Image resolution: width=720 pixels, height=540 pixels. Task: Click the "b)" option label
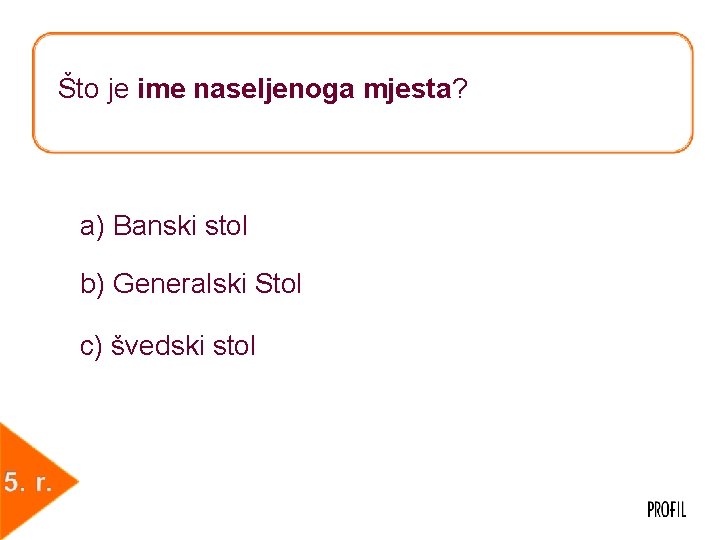point(93,285)
